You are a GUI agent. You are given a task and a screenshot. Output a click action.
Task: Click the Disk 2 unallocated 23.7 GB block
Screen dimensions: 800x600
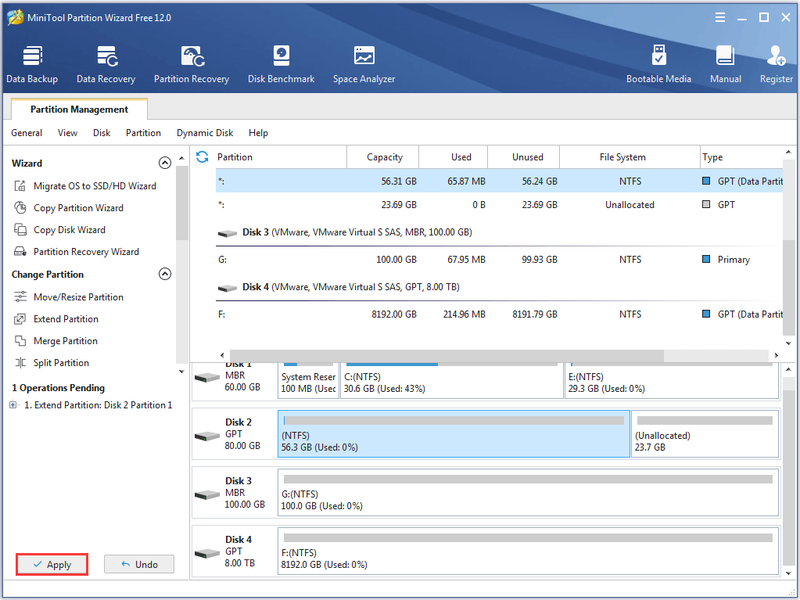click(x=705, y=434)
